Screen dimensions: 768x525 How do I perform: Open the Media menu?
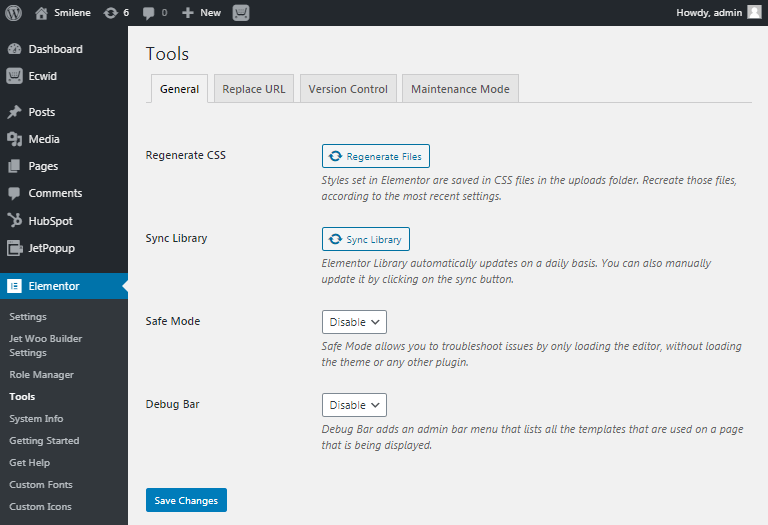pyautogui.click(x=44, y=139)
